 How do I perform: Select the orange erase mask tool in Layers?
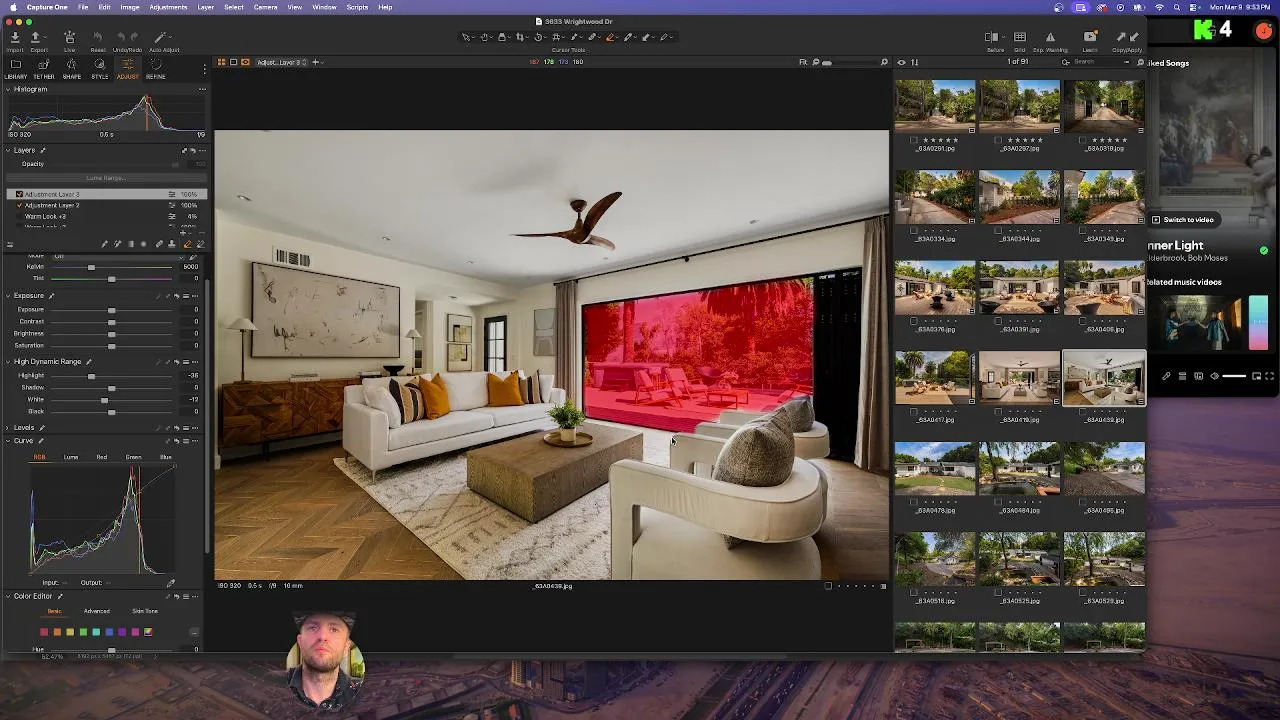point(187,244)
